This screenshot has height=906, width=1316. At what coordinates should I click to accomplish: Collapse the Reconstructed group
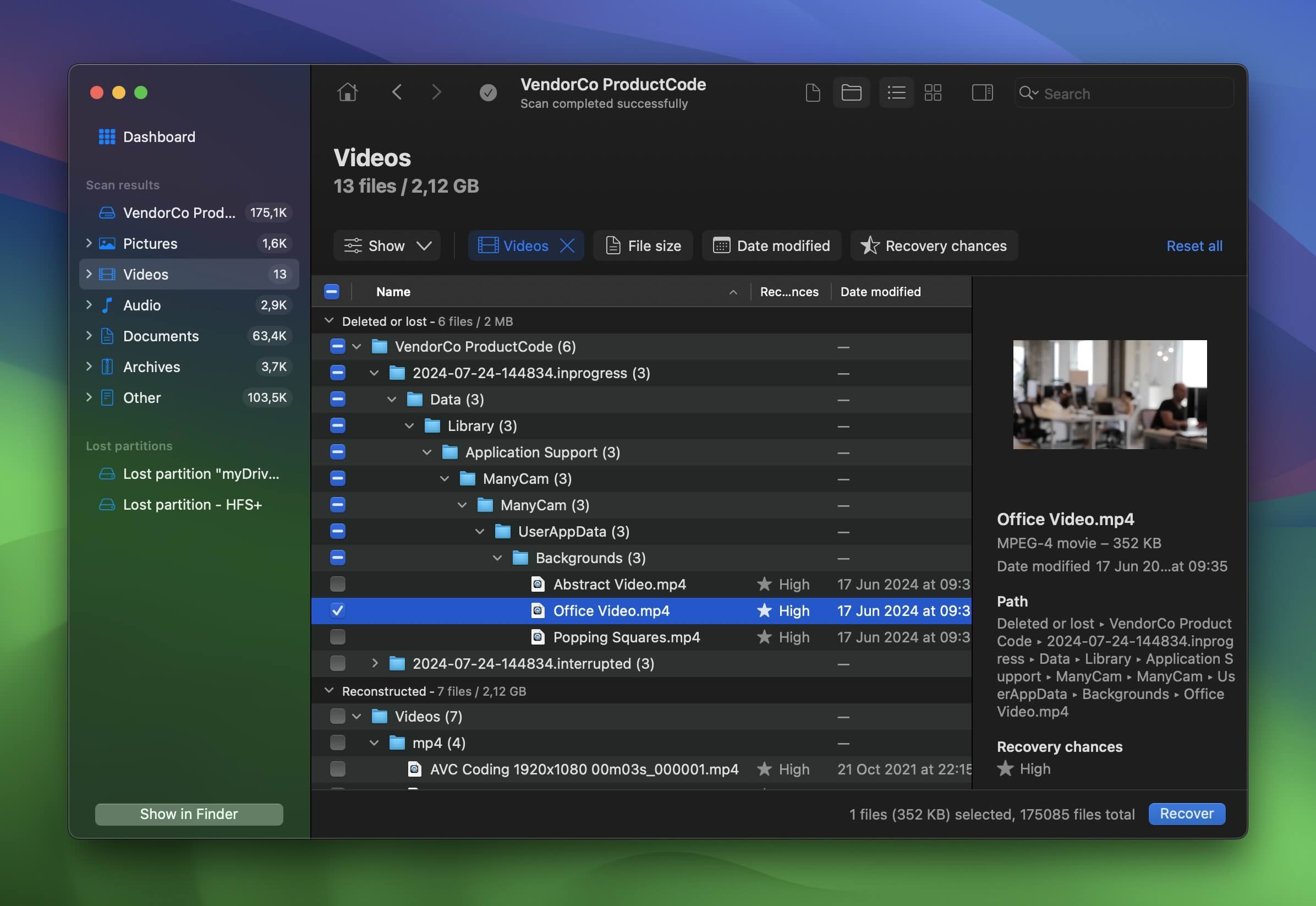[x=329, y=691]
